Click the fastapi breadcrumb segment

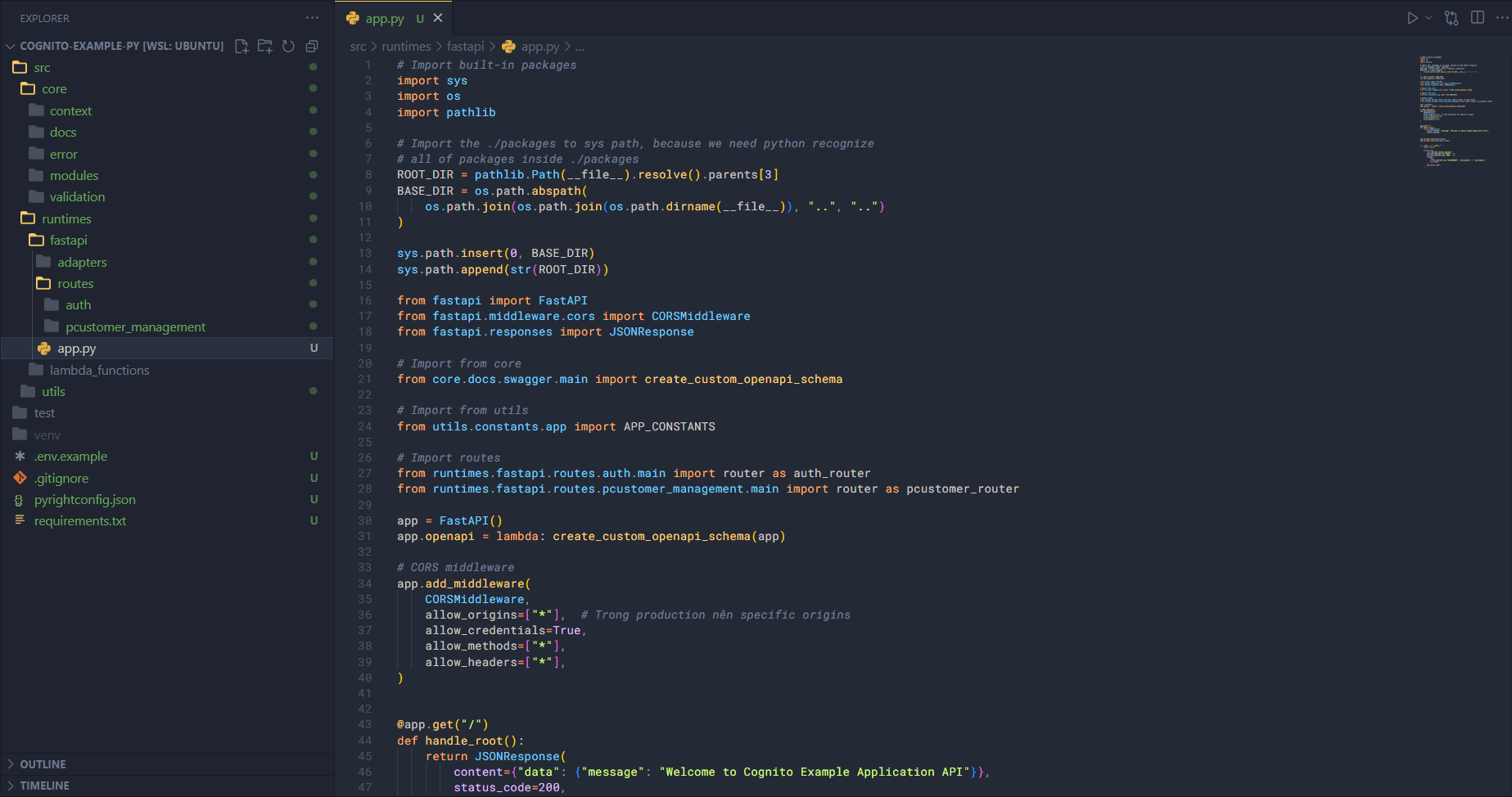tap(465, 47)
